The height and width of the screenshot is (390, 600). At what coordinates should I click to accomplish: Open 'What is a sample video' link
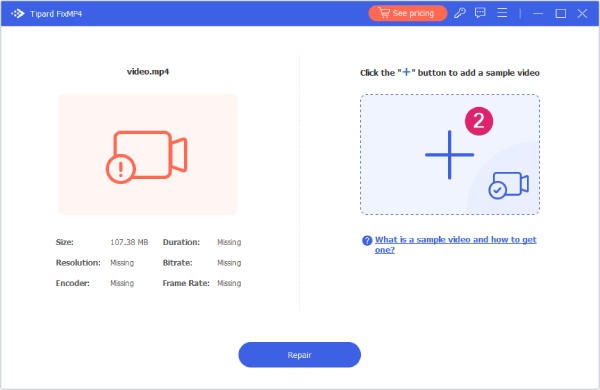click(455, 245)
